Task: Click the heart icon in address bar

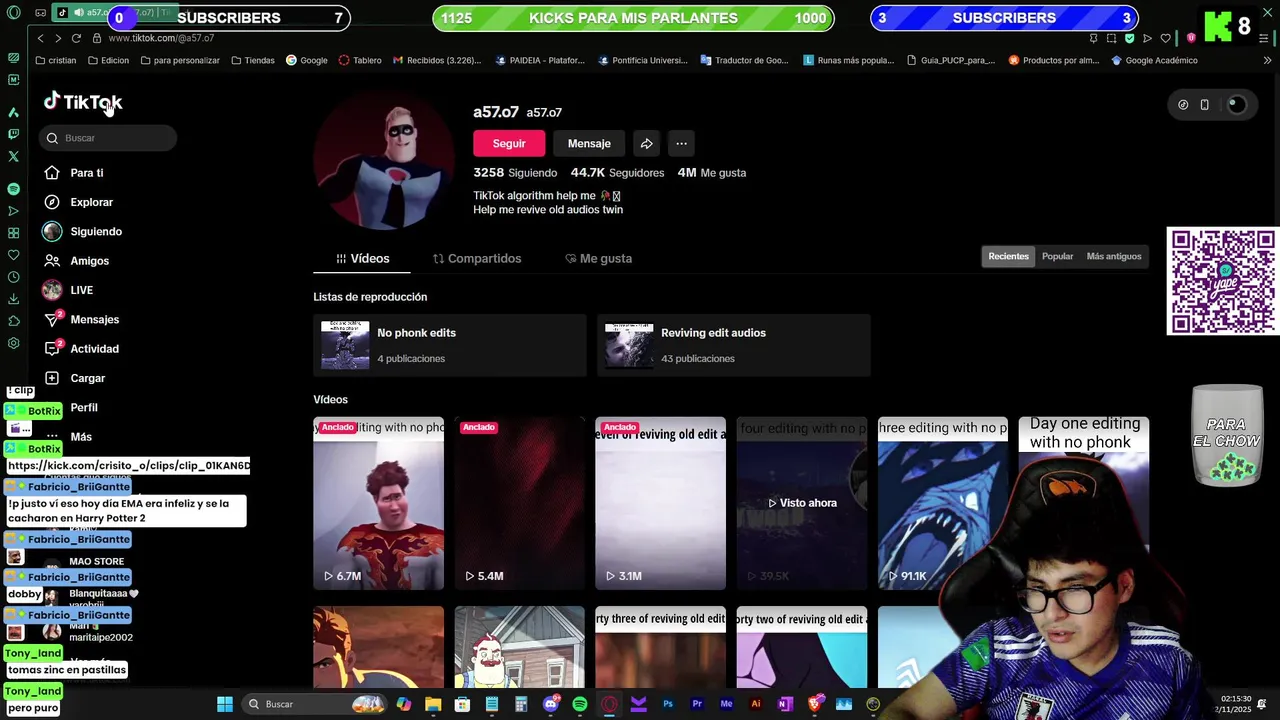Action: [1165, 38]
